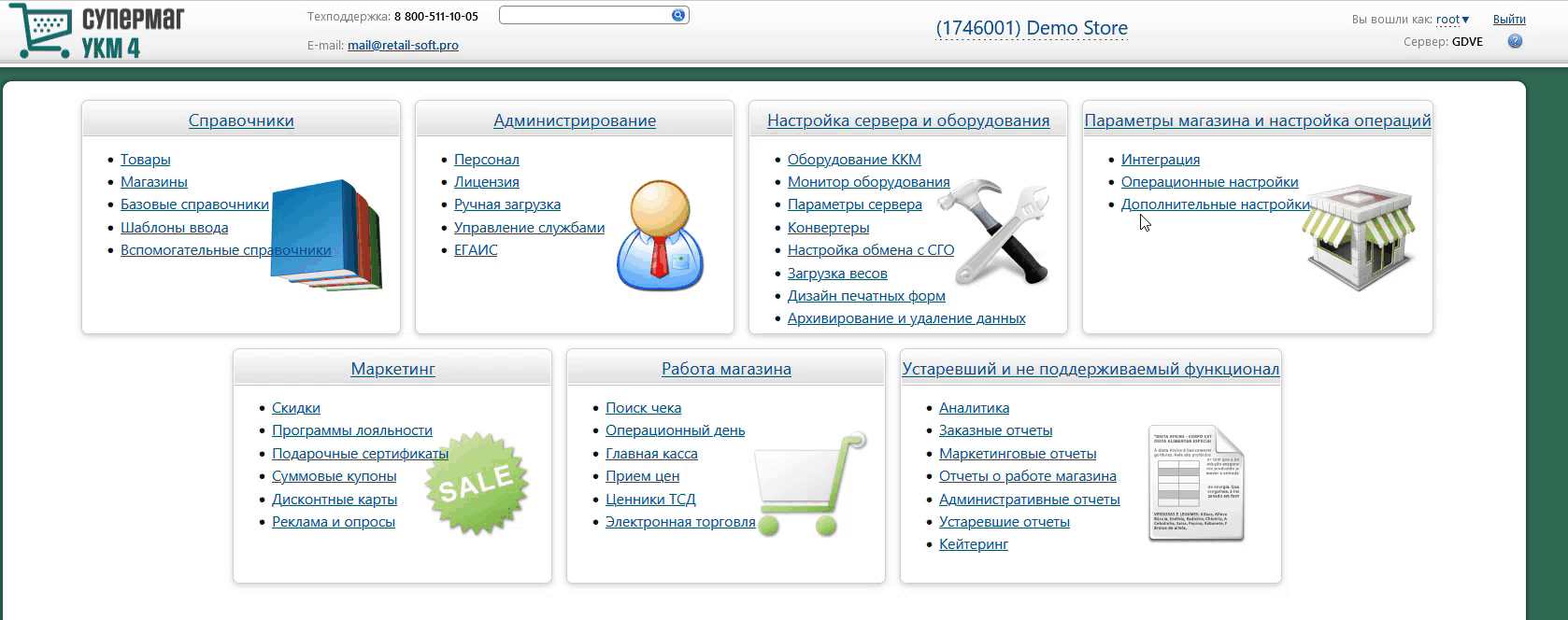The image size is (1568, 620).
Task: Open the Маркетинг section heading
Action: (x=392, y=369)
